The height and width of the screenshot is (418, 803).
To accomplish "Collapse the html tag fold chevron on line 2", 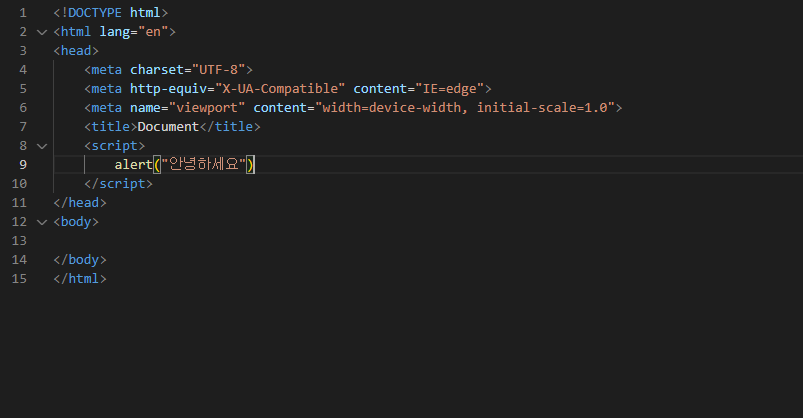I will 42,32.
